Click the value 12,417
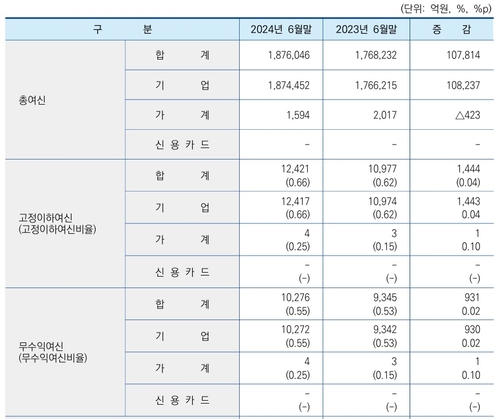The width and height of the screenshot is (500, 419). tap(295, 201)
